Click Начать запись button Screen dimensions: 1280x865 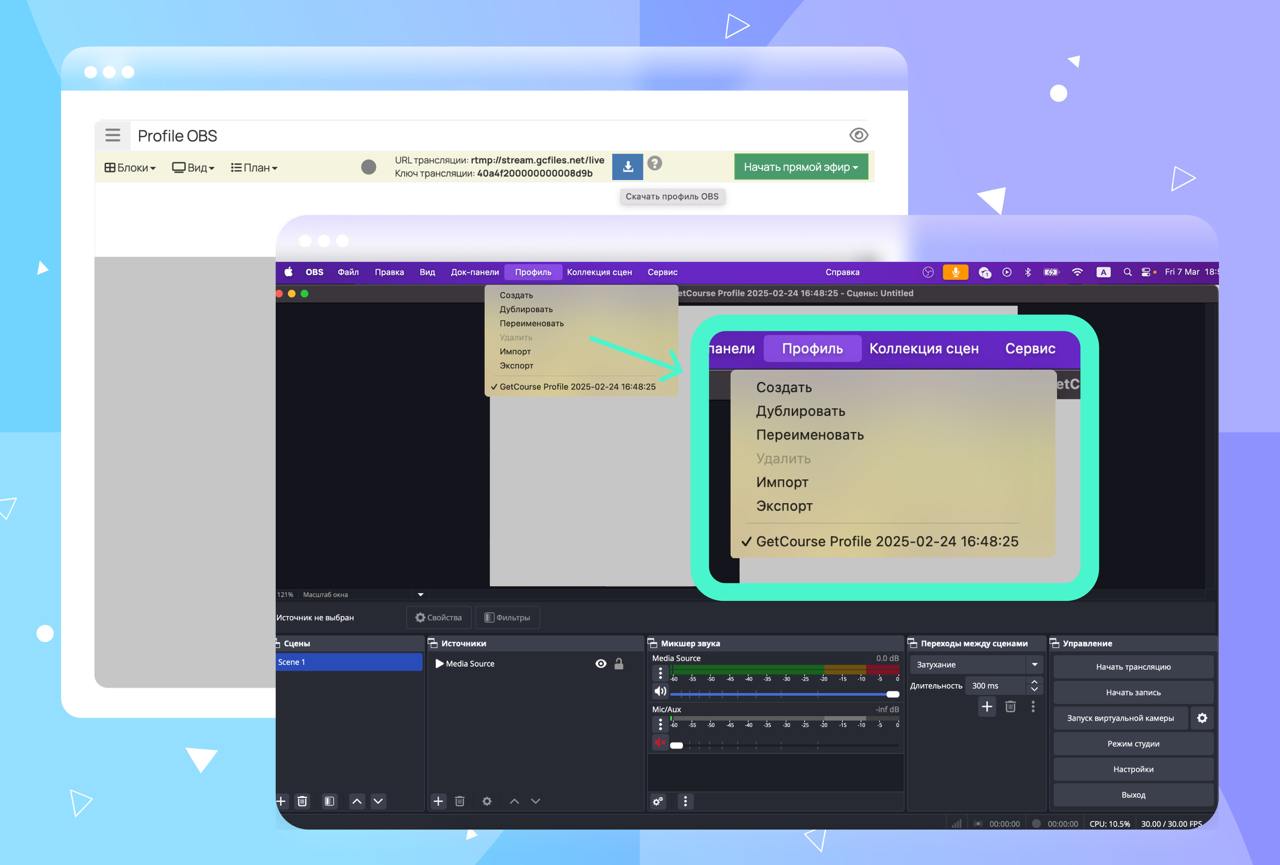click(x=1133, y=692)
